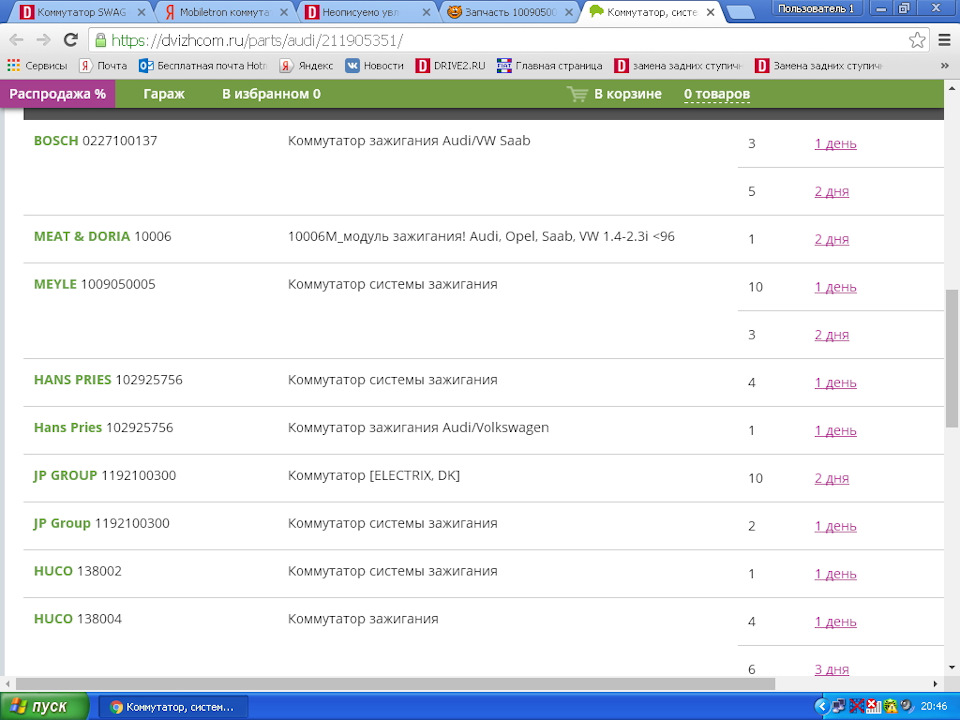Open the VK Новости bookmark
The width and height of the screenshot is (960, 720).
point(375,66)
